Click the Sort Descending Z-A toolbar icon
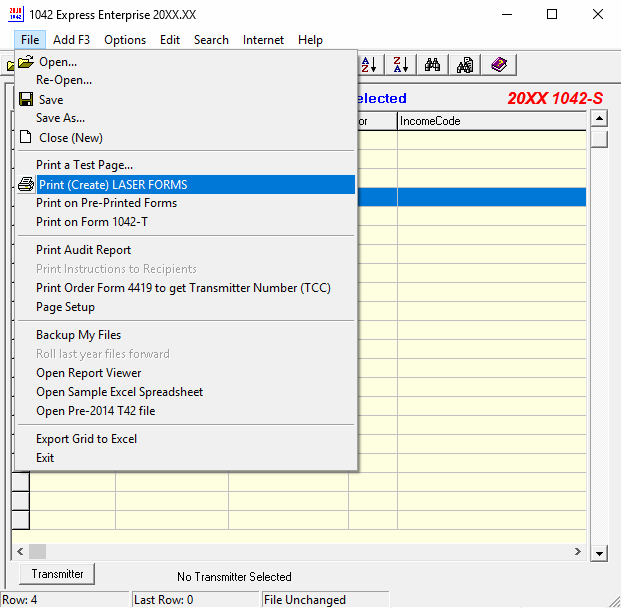 pyautogui.click(x=399, y=65)
